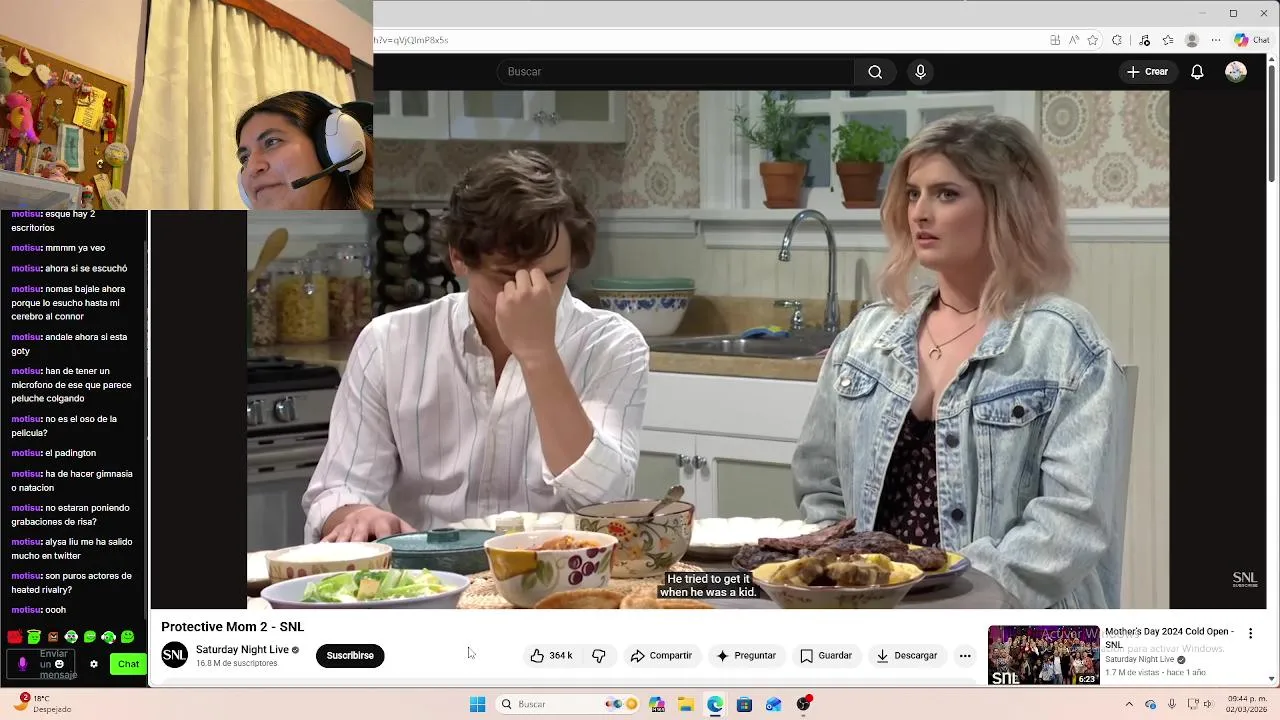Show hidden system tray icons chevron
The height and width of the screenshot is (720, 1280).
(1129, 704)
